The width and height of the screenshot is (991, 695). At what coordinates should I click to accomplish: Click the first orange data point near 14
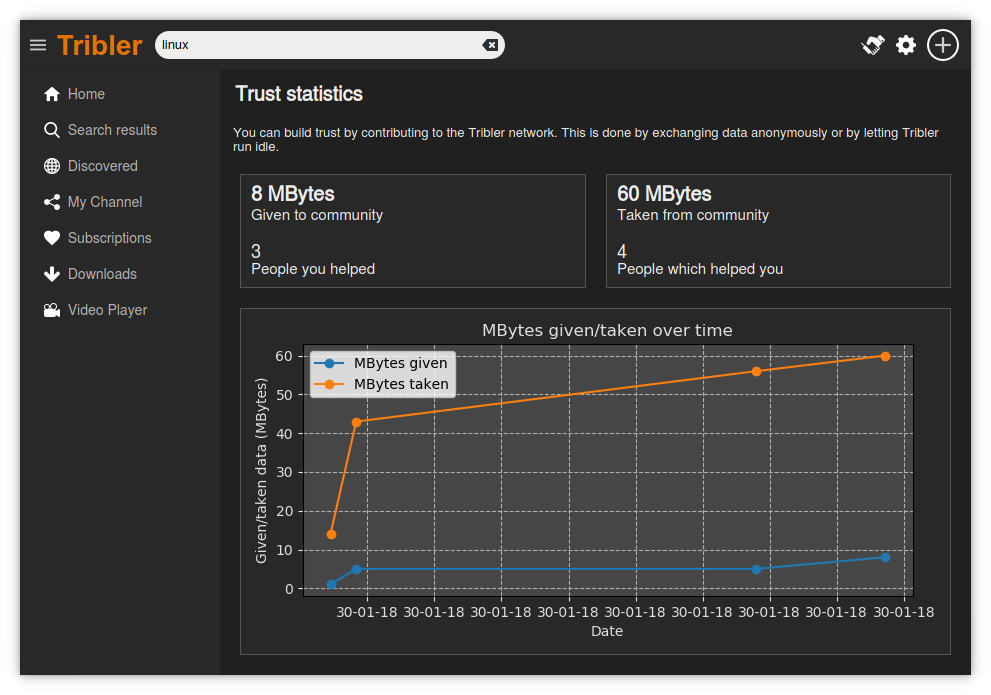tap(331, 535)
